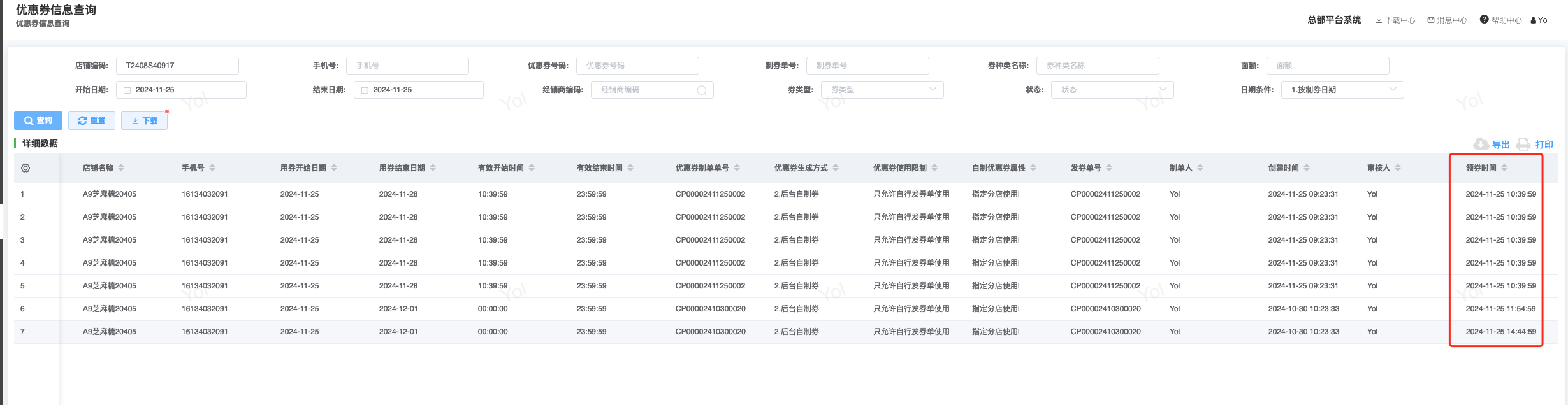Click row 6 用券结束日期 cell 2024-12-01
Image resolution: width=1568 pixels, height=405 pixels.
(398, 309)
